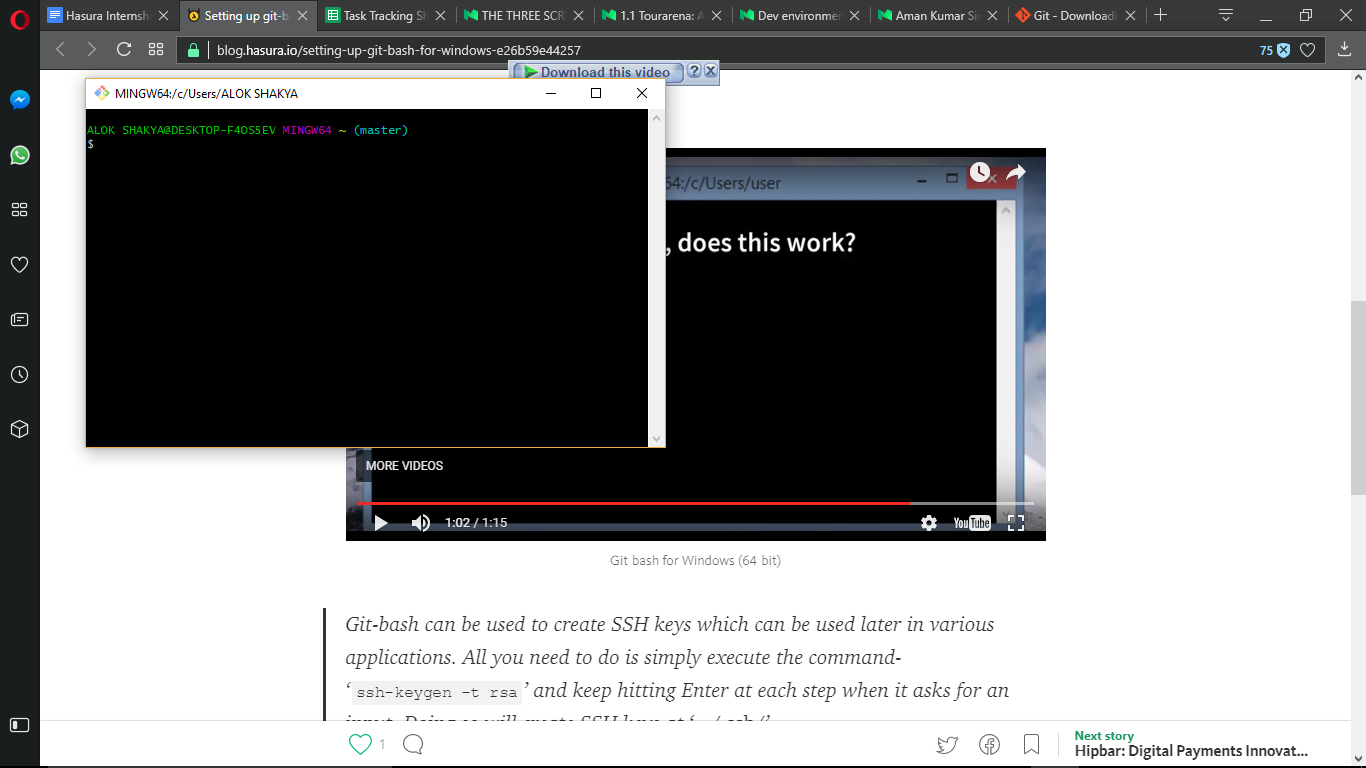The width and height of the screenshot is (1366, 768).
Task: Toggle the sidebar panel button at bottom-left
Action: point(19,725)
